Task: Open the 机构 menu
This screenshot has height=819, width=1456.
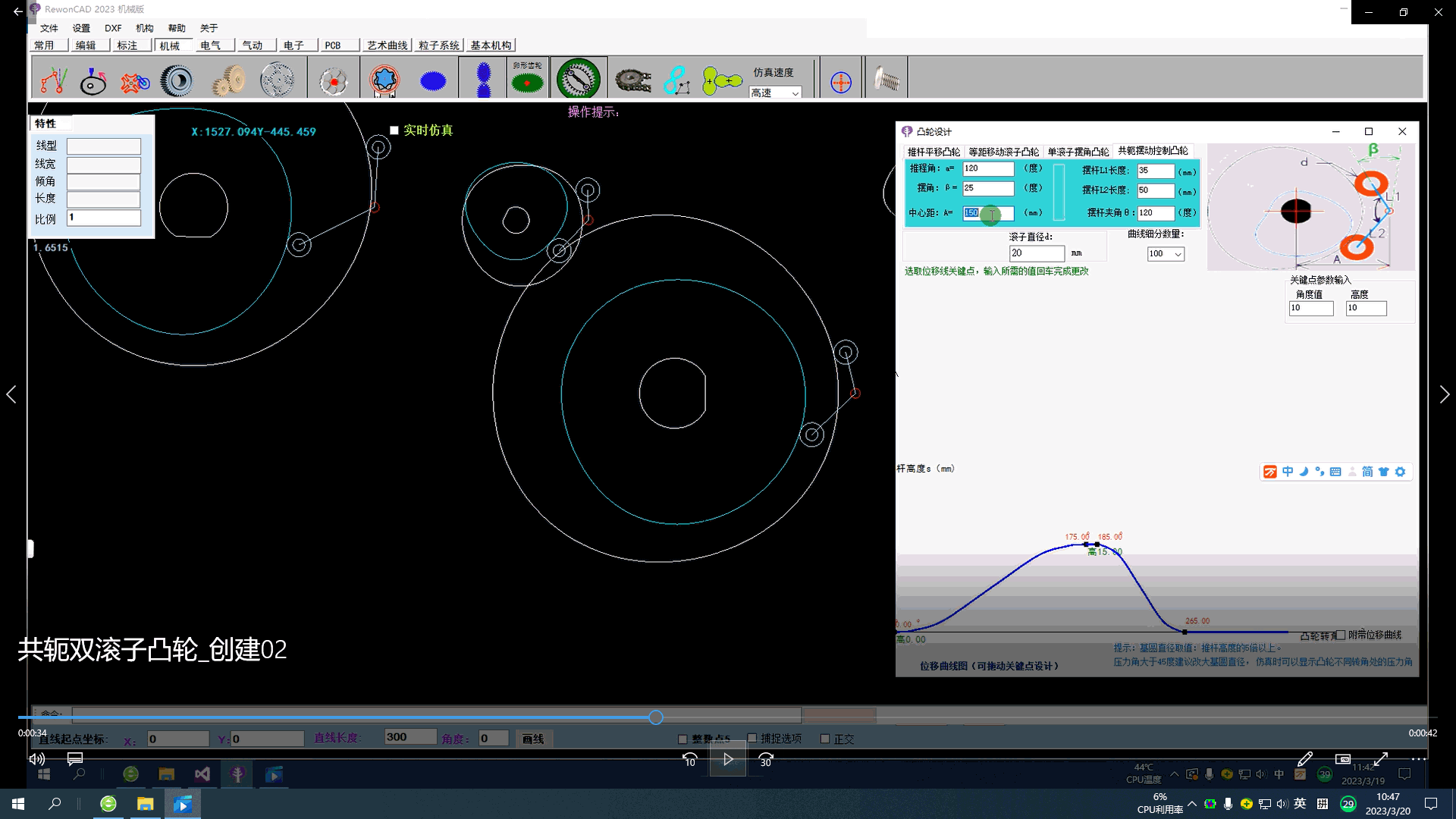Action: coord(144,28)
